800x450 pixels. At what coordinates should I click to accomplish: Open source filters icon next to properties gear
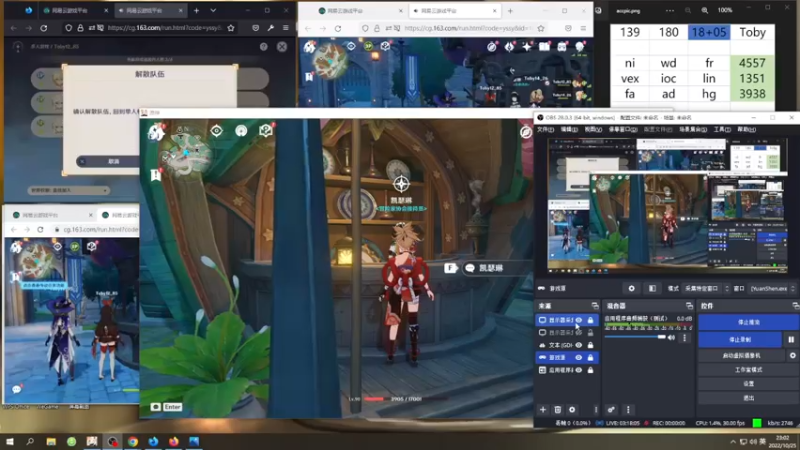tap(652, 288)
